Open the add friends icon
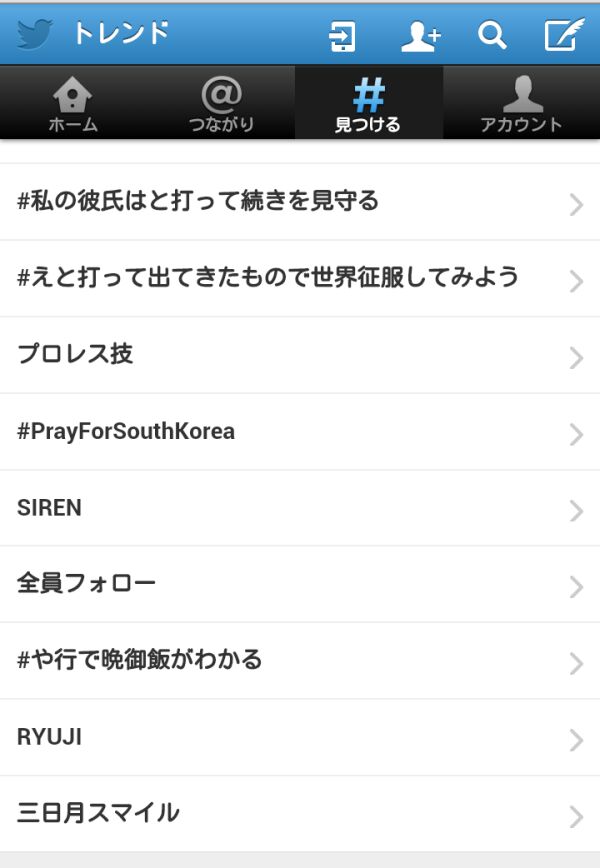Screen dimensions: 600x868 (420, 36)
